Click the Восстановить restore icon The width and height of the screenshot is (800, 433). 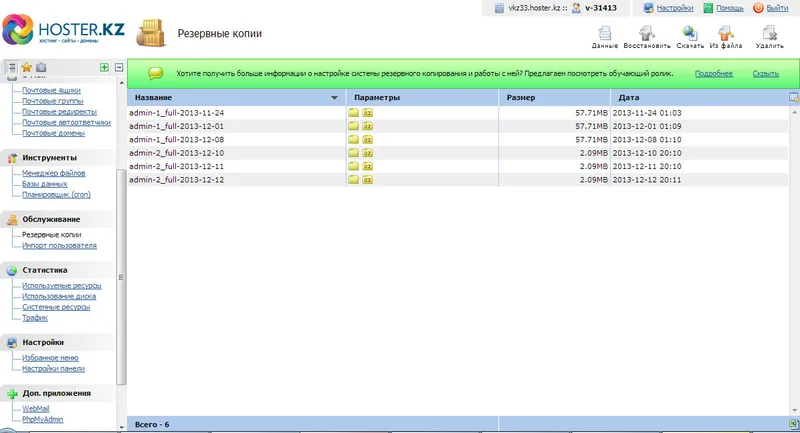click(647, 34)
